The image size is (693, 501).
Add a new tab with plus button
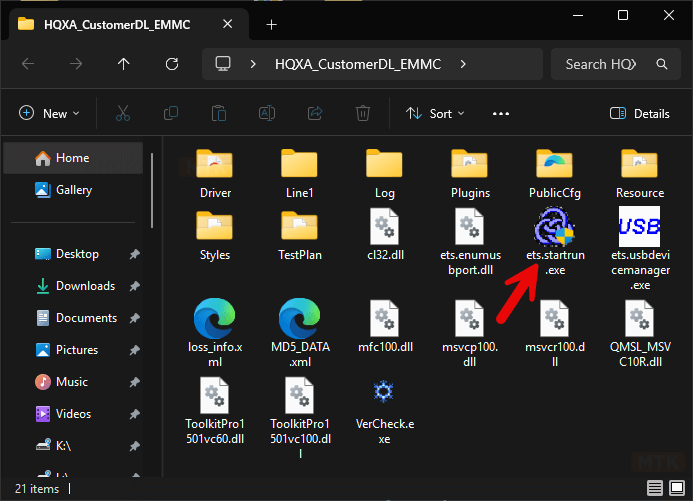click(x=271, y=24)
